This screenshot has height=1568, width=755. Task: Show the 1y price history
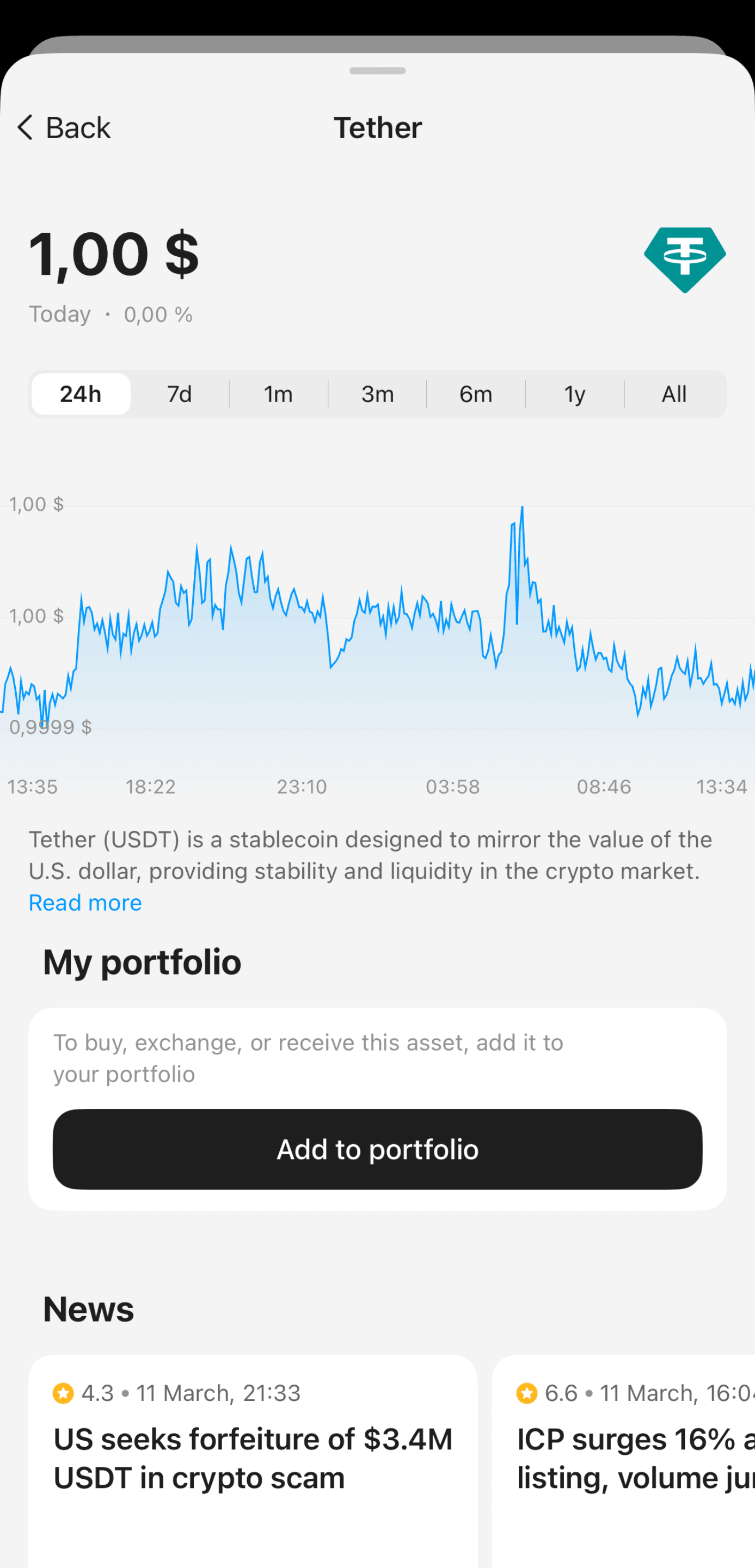[575, 394]
